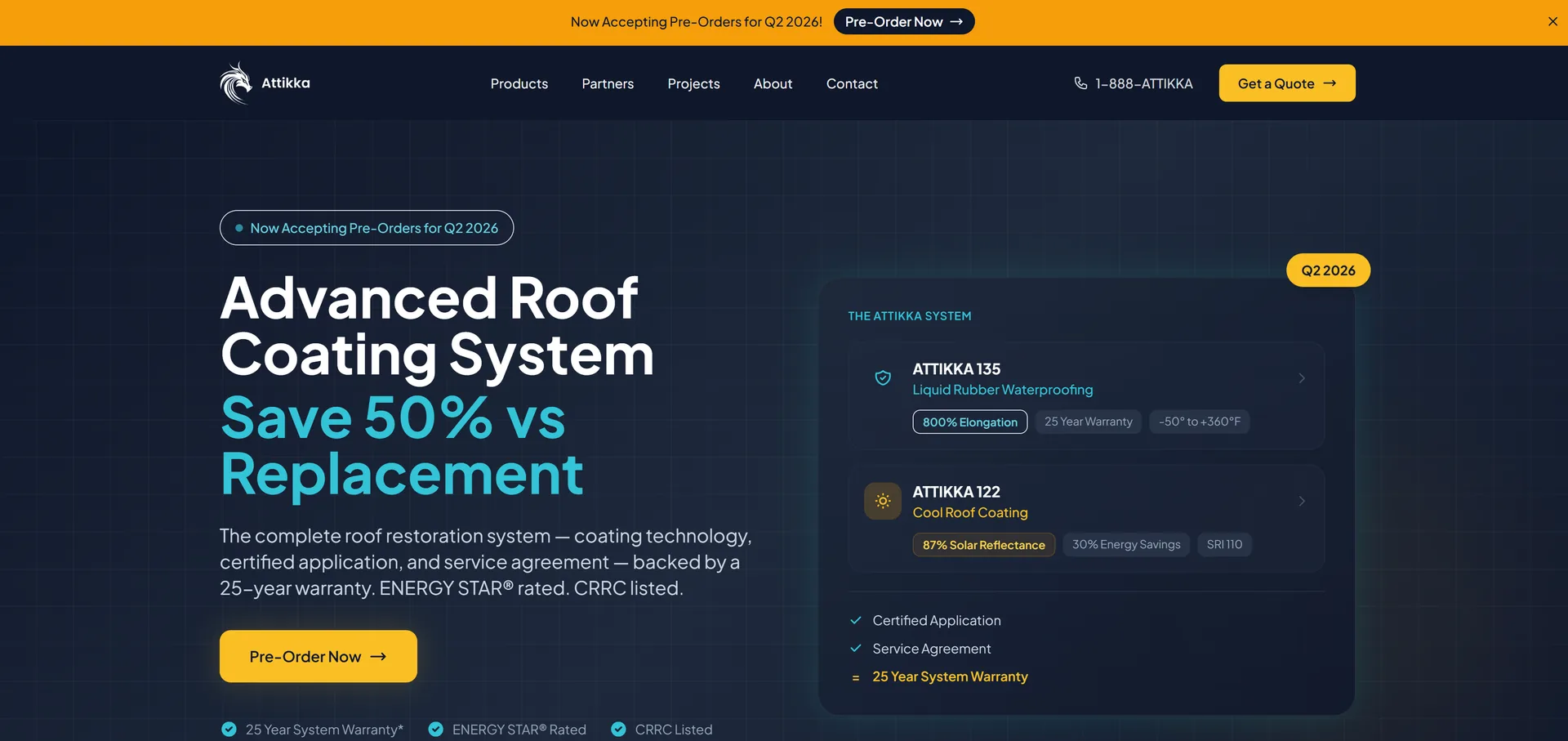
Task: Click the Certified Application text
Action: click(937, 620)
